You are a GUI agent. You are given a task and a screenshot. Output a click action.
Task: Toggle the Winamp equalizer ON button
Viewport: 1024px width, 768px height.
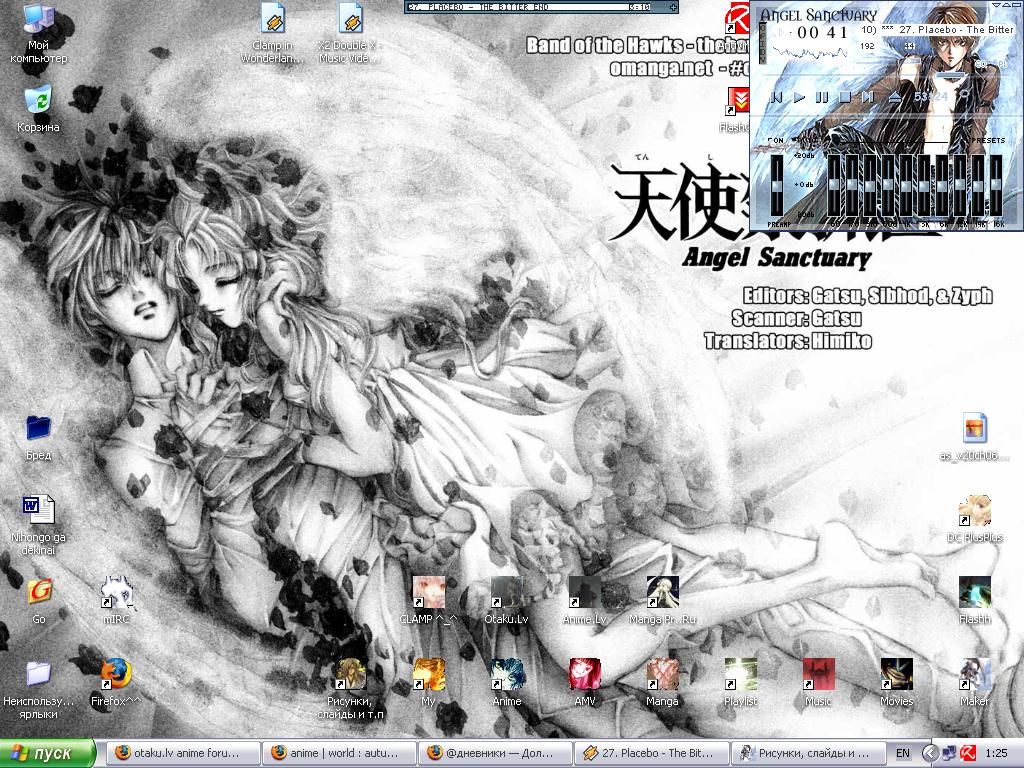(x=776, y=140)
